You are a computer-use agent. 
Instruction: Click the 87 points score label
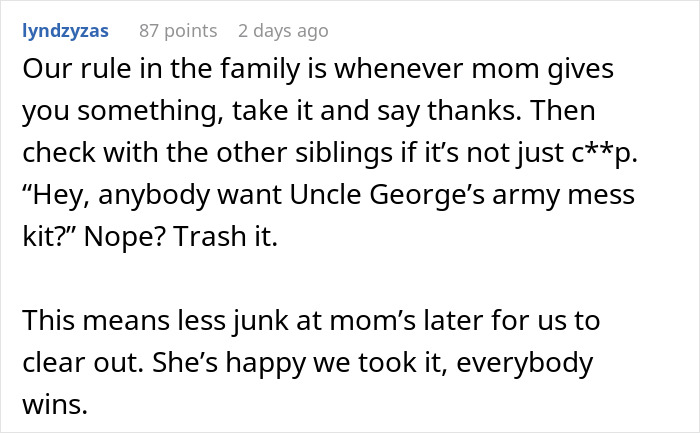click(178, 31)
